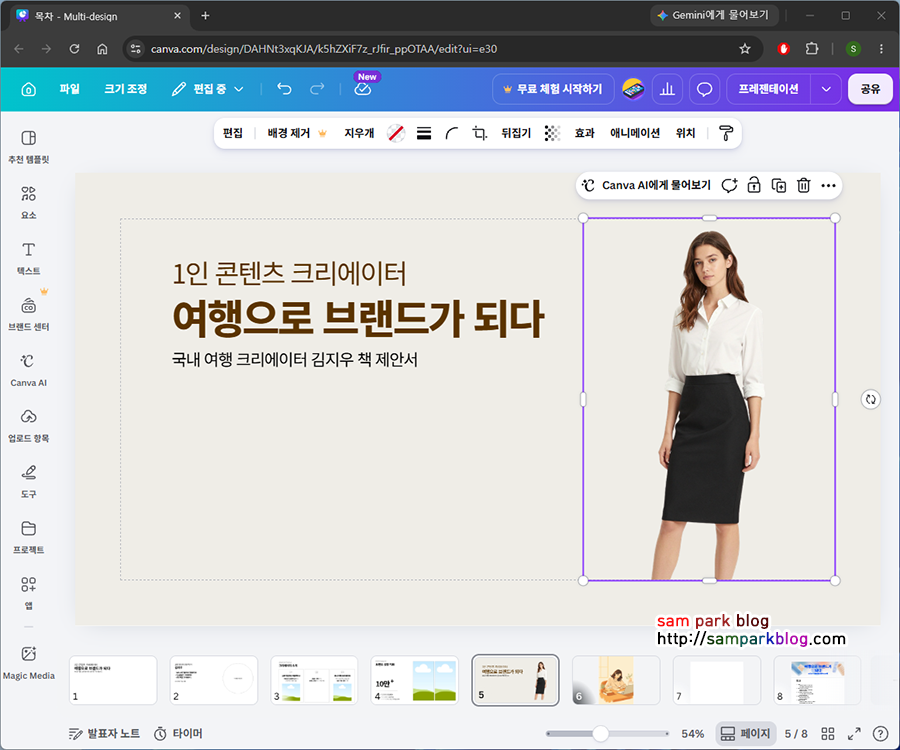Select page 2 thumbnail
The width and height of the screenshot is (900, 750).
pos(214,680)
